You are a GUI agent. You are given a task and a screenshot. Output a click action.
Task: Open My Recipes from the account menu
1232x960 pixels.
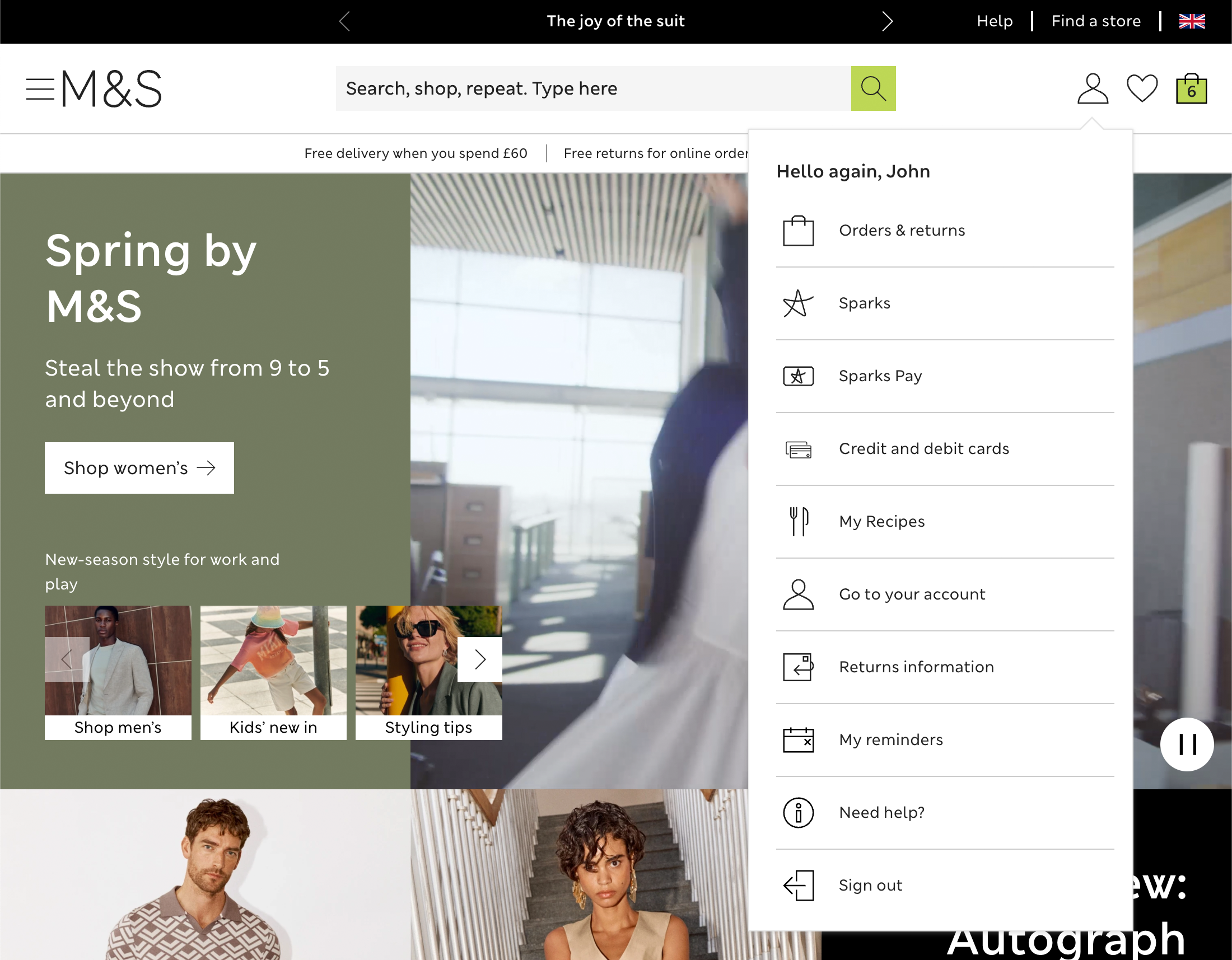pyautogui.click(x=881, y=521)
